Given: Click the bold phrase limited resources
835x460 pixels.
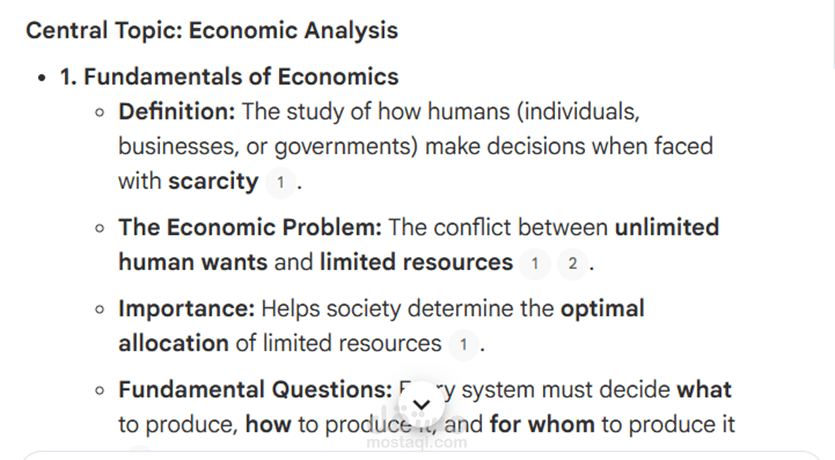Looking at the screenshot, I should (x=416, y=262).
